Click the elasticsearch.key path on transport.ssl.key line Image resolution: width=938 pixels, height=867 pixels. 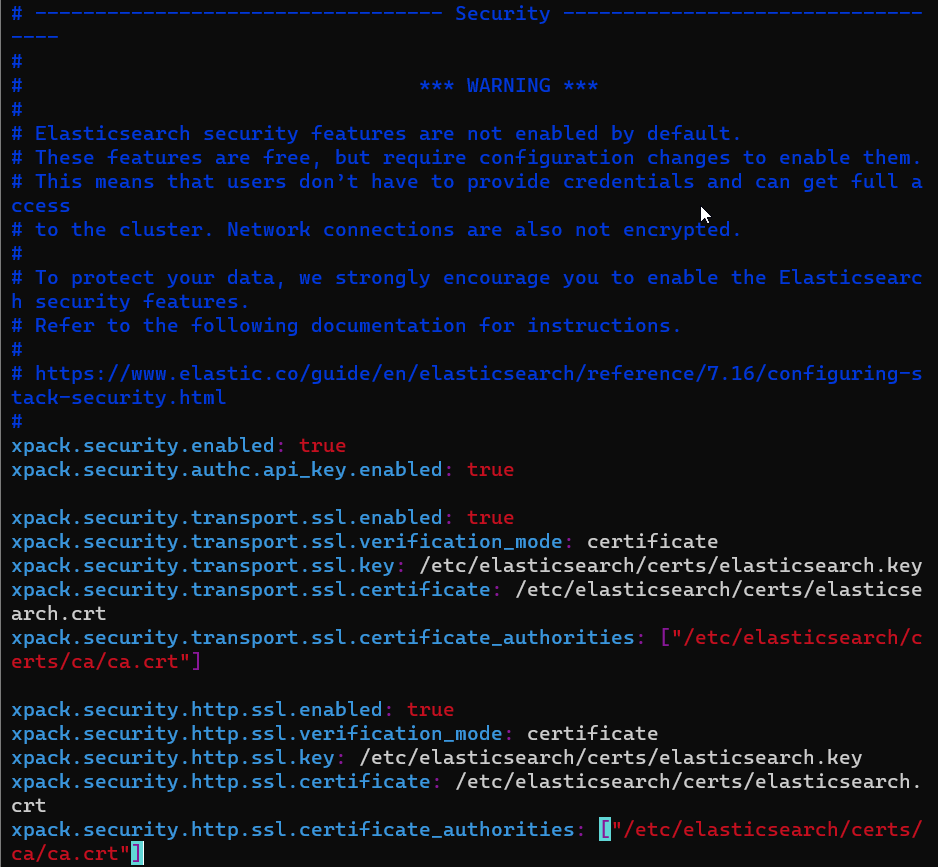tap(671, 565)
